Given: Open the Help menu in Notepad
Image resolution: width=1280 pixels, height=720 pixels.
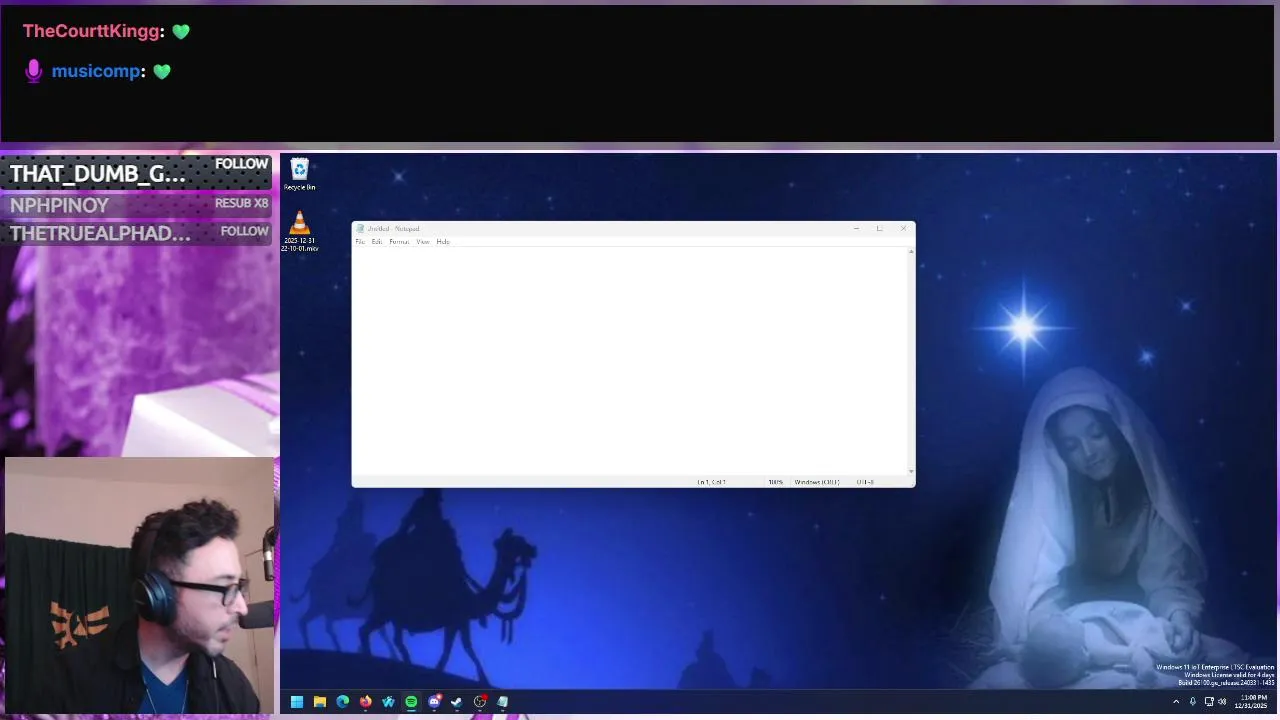Looking at the screenshot, I should pos(443,242).
